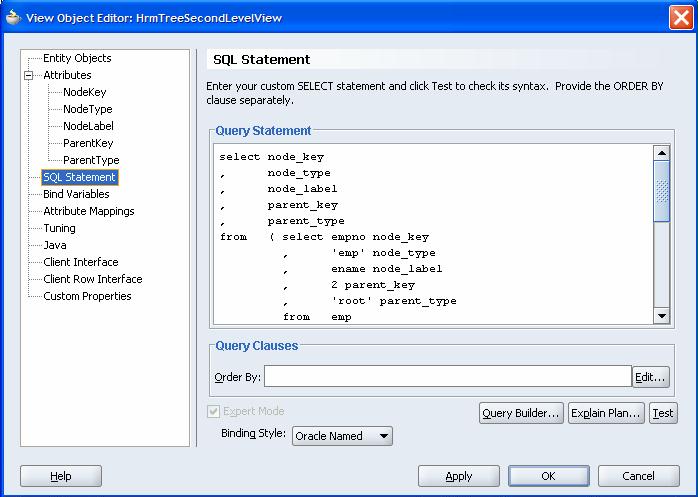Collapse the Attributes tree node
698x497 pixels.
pyautogui.click(x=31, y=75)
